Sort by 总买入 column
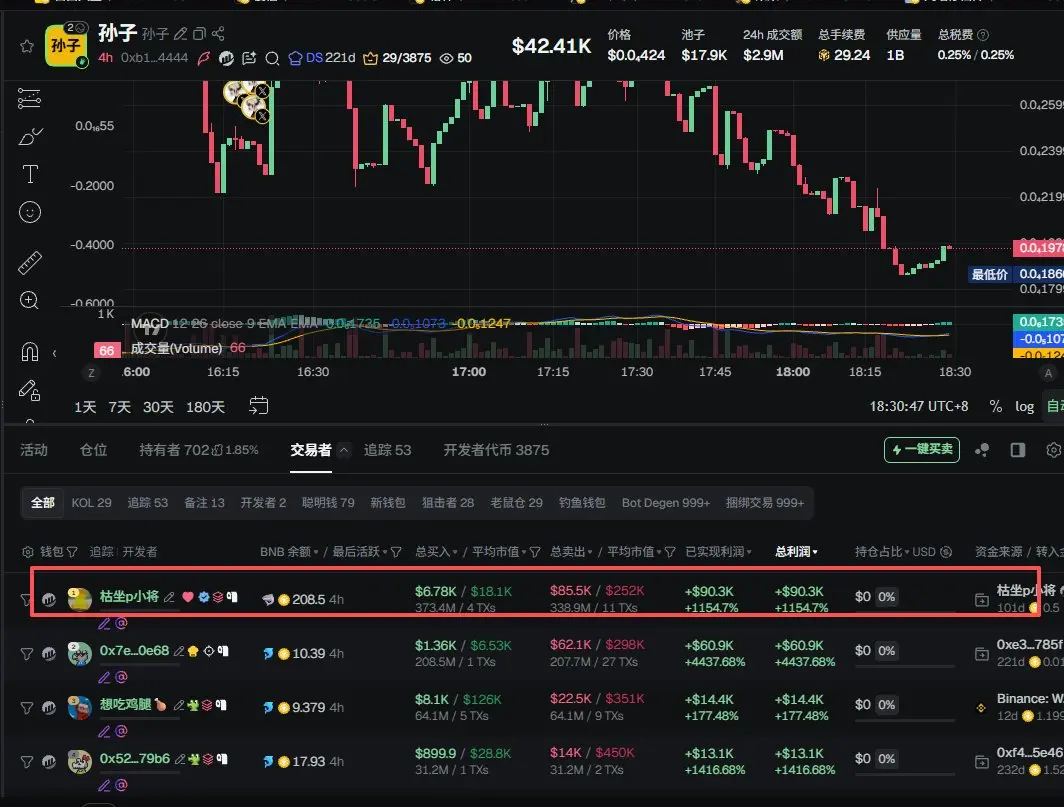The image size is (1064, 807). [x=436, y=552]
